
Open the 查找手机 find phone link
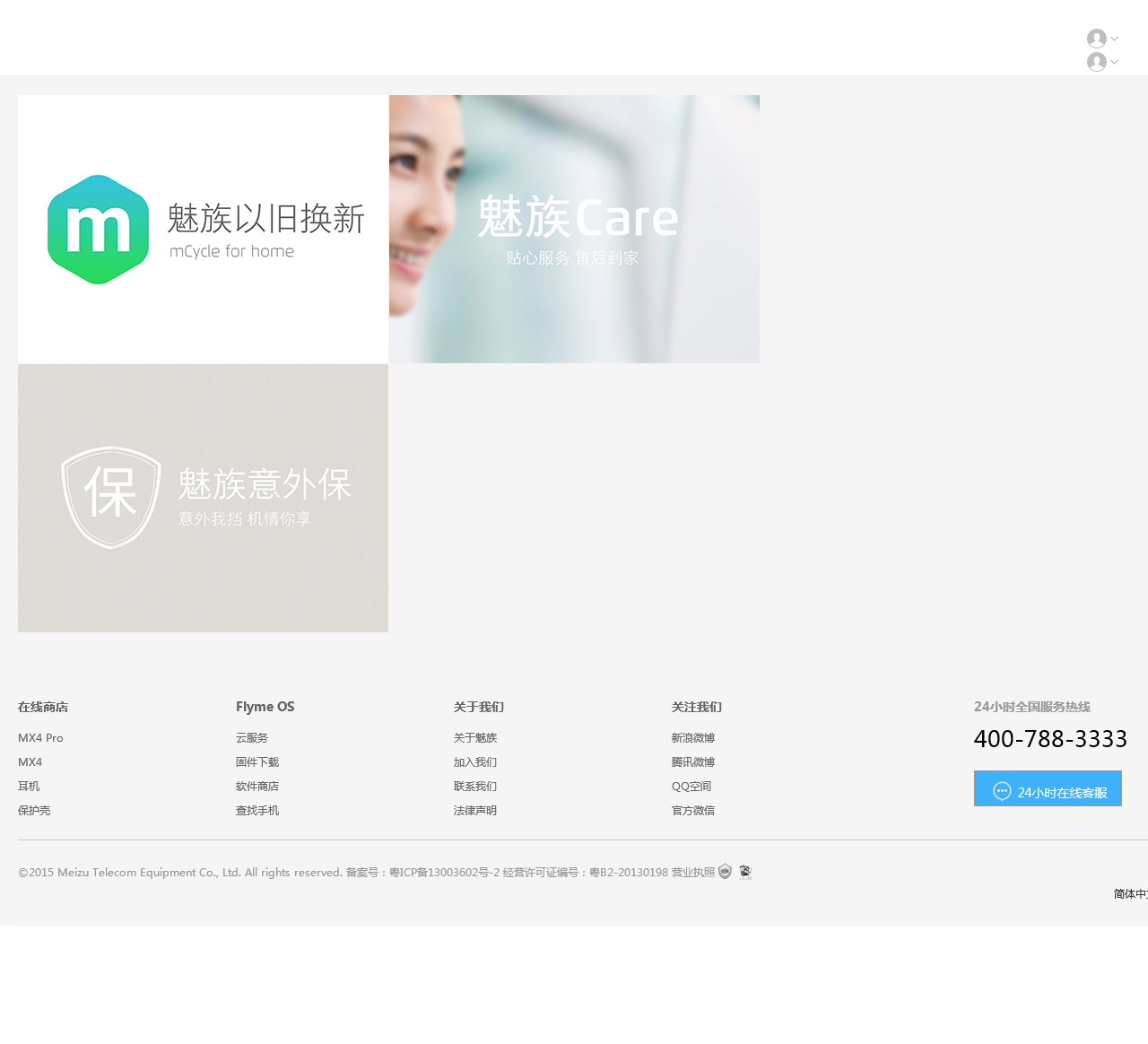(257, 811)
